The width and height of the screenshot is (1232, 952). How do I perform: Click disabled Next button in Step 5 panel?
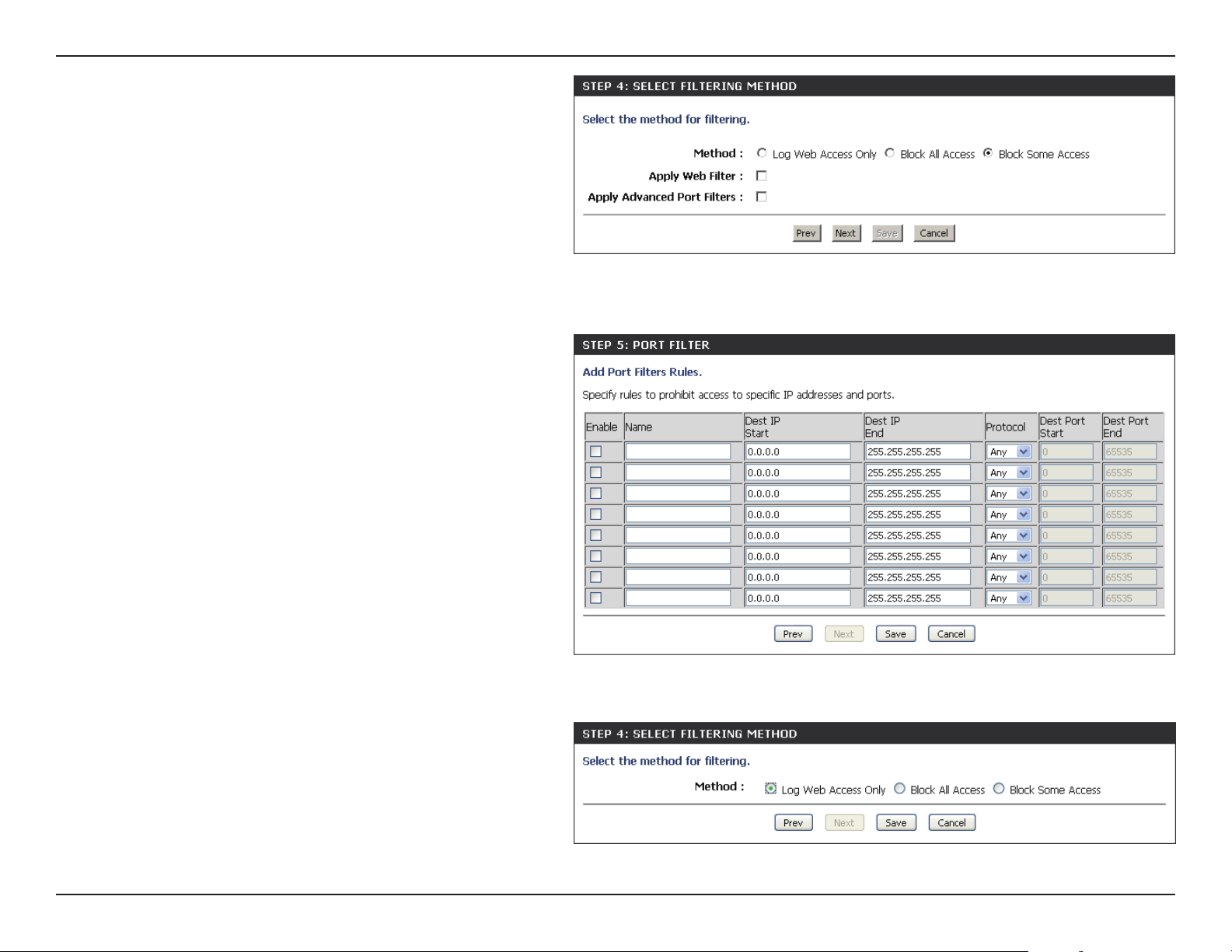click(x=844, y=634)
